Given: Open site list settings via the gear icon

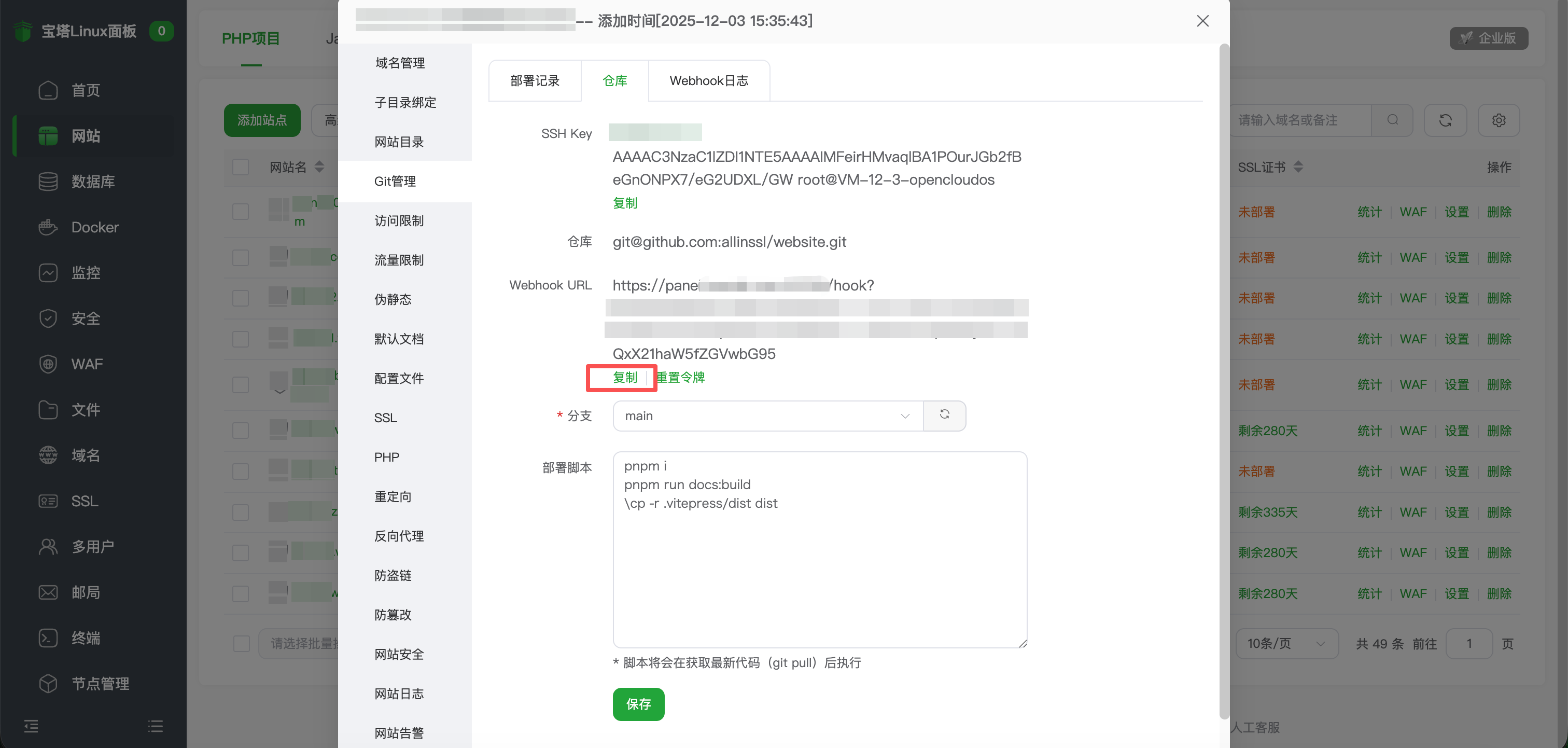Looking at the screenshot, I should pyautogui.click(x=1499, y=120).
